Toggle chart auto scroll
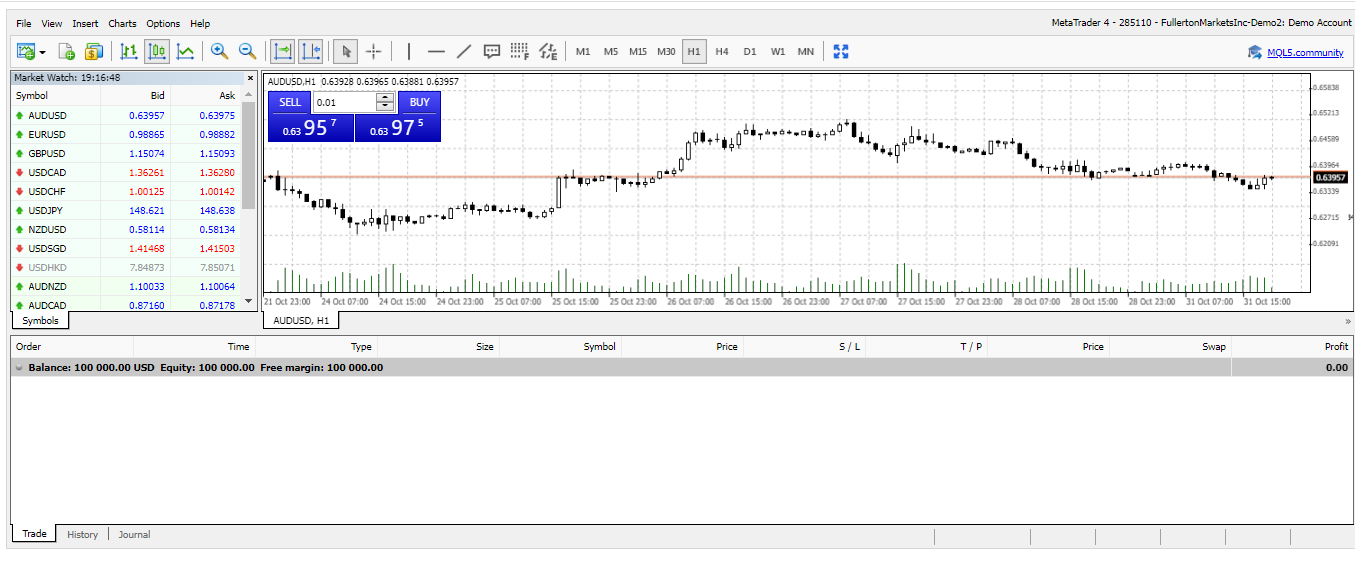The width and height of the screenshot is (1355, 567). coord(283,51)
